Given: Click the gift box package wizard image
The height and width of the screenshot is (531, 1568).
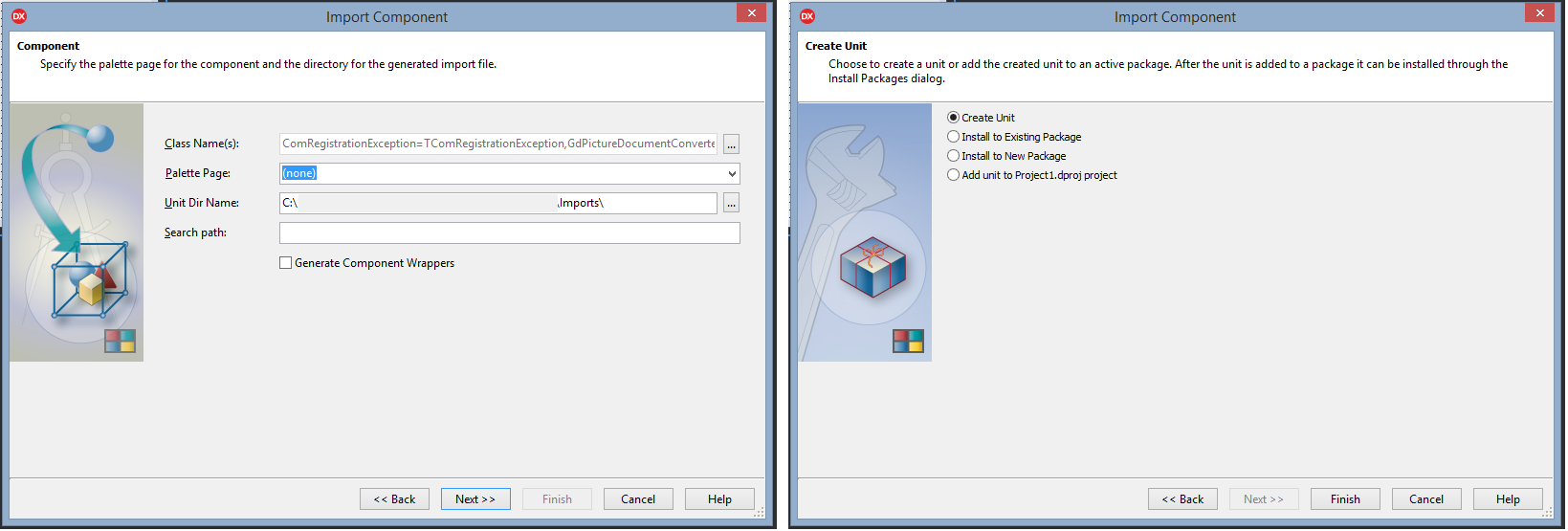Looking at the screenshot, I should (x=865, y=232).
